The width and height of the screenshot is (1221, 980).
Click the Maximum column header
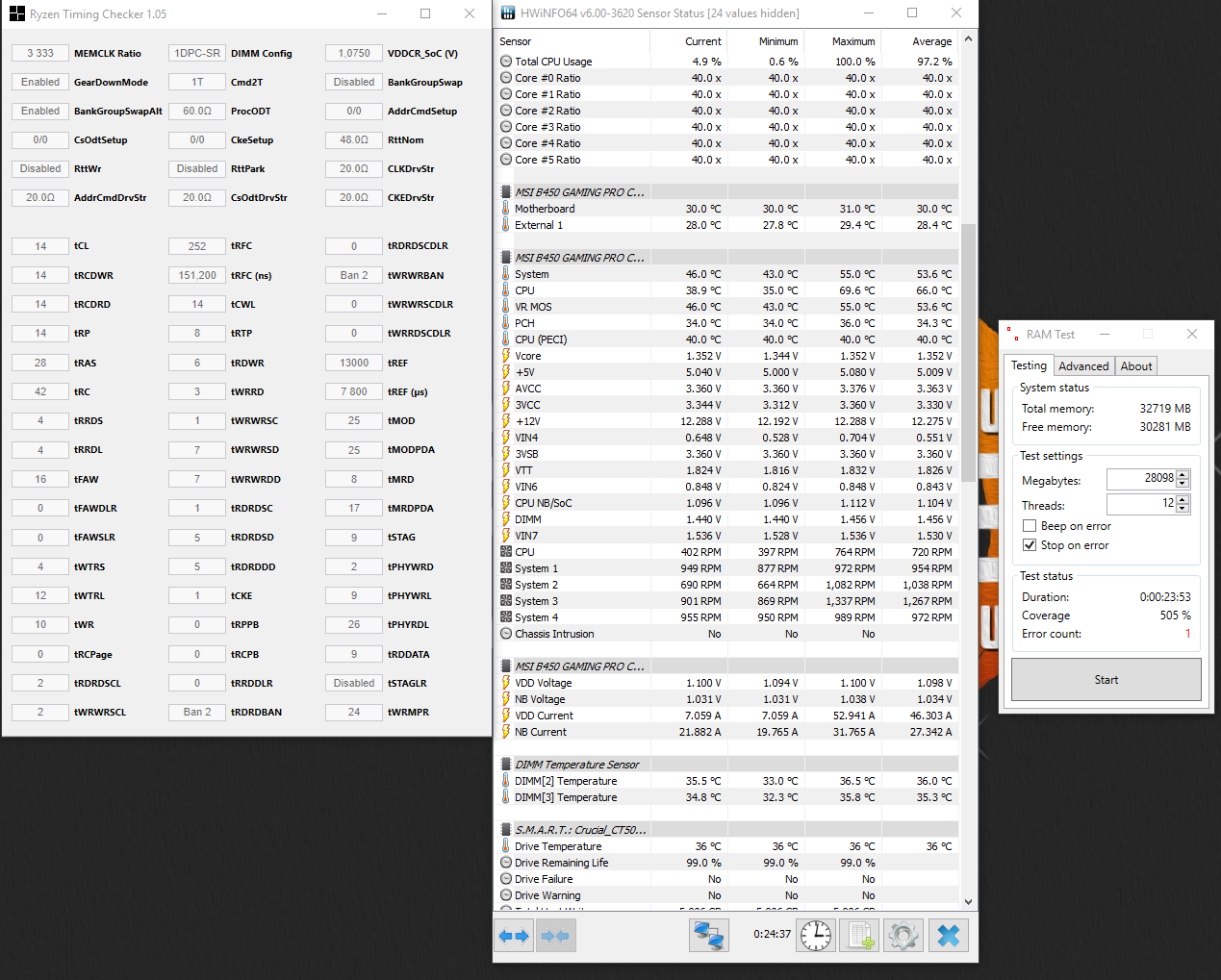coord(842,41)
